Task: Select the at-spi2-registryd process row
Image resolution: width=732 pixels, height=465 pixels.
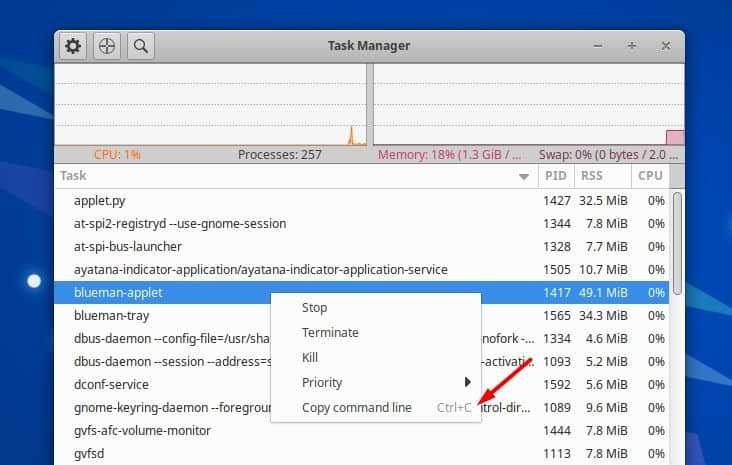Action: (362, 224)
